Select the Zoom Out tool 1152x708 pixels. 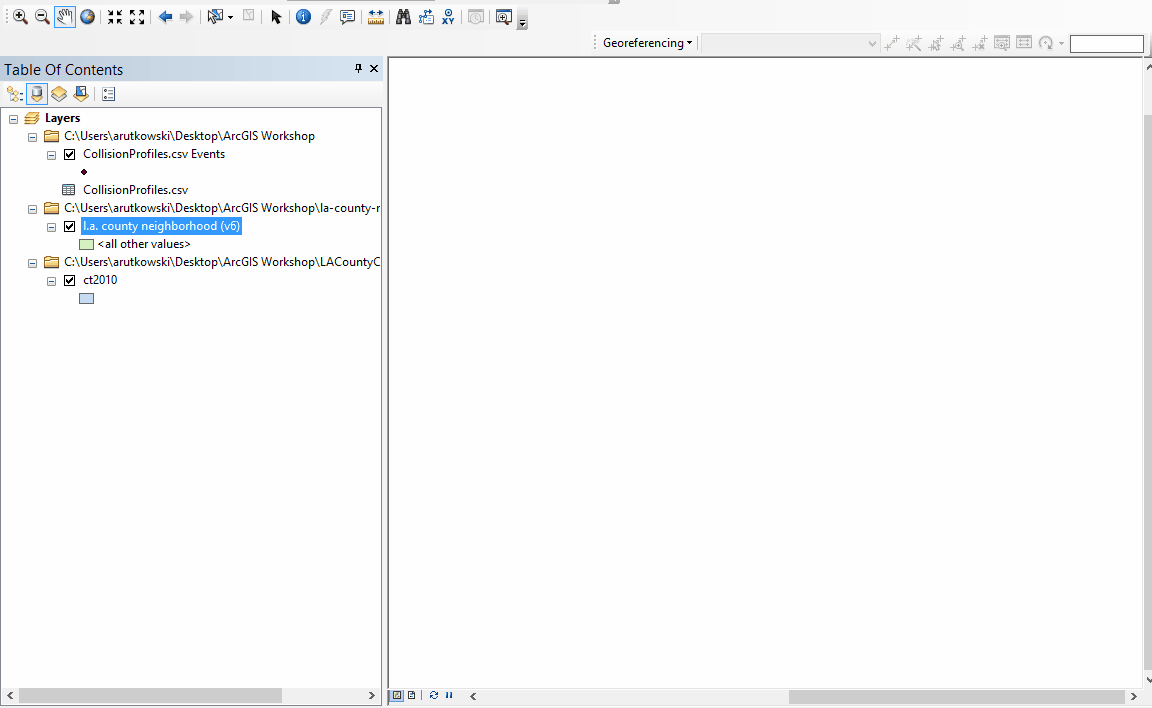point(43,17)
